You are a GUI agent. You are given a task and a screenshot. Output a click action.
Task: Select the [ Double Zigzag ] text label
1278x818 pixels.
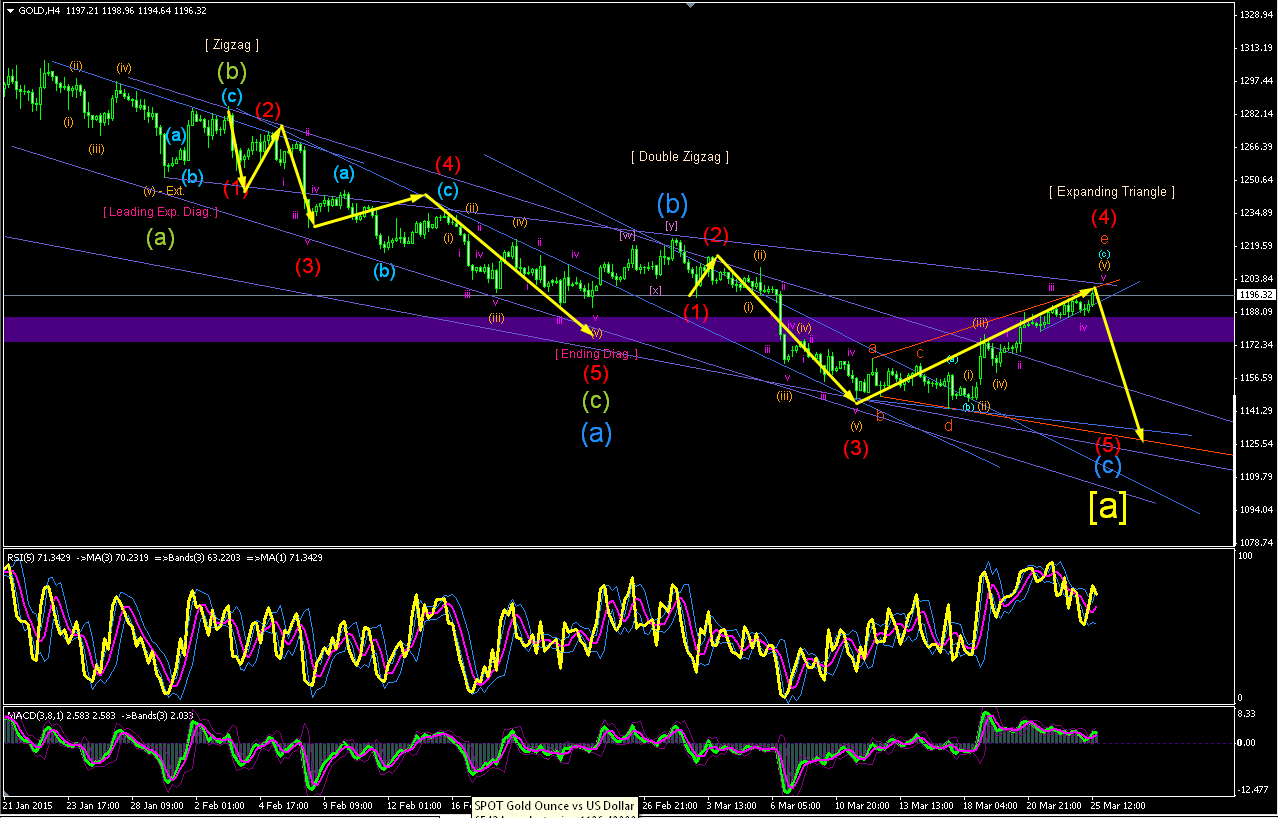click(x=680, y=157)
